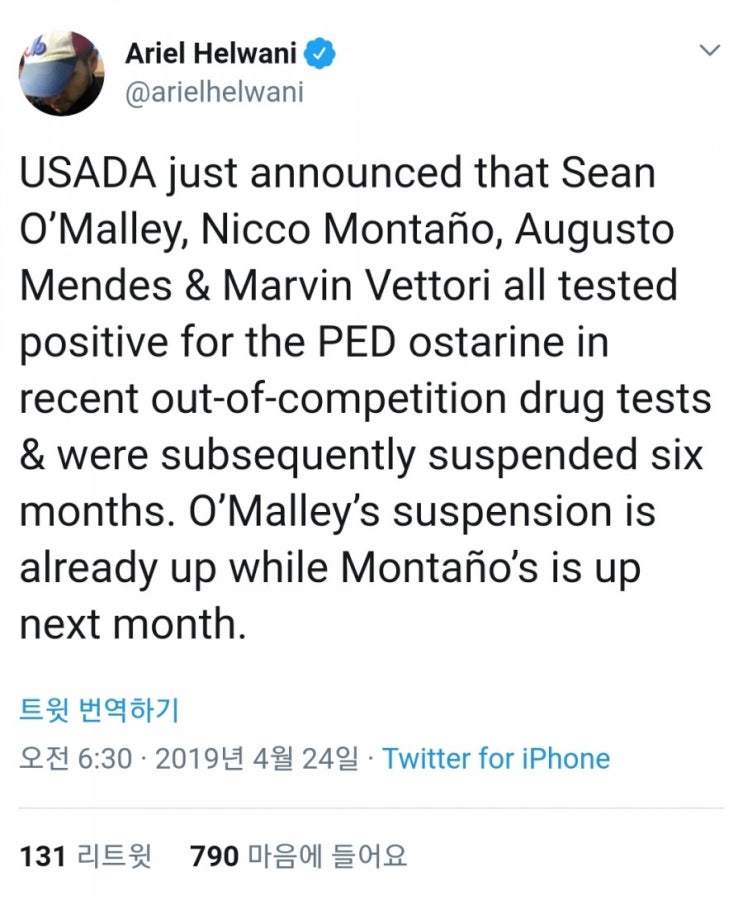743x900 pixels.
Task: Click the 트윗 번역하기 translate link
Action: (x=99, y=710)
